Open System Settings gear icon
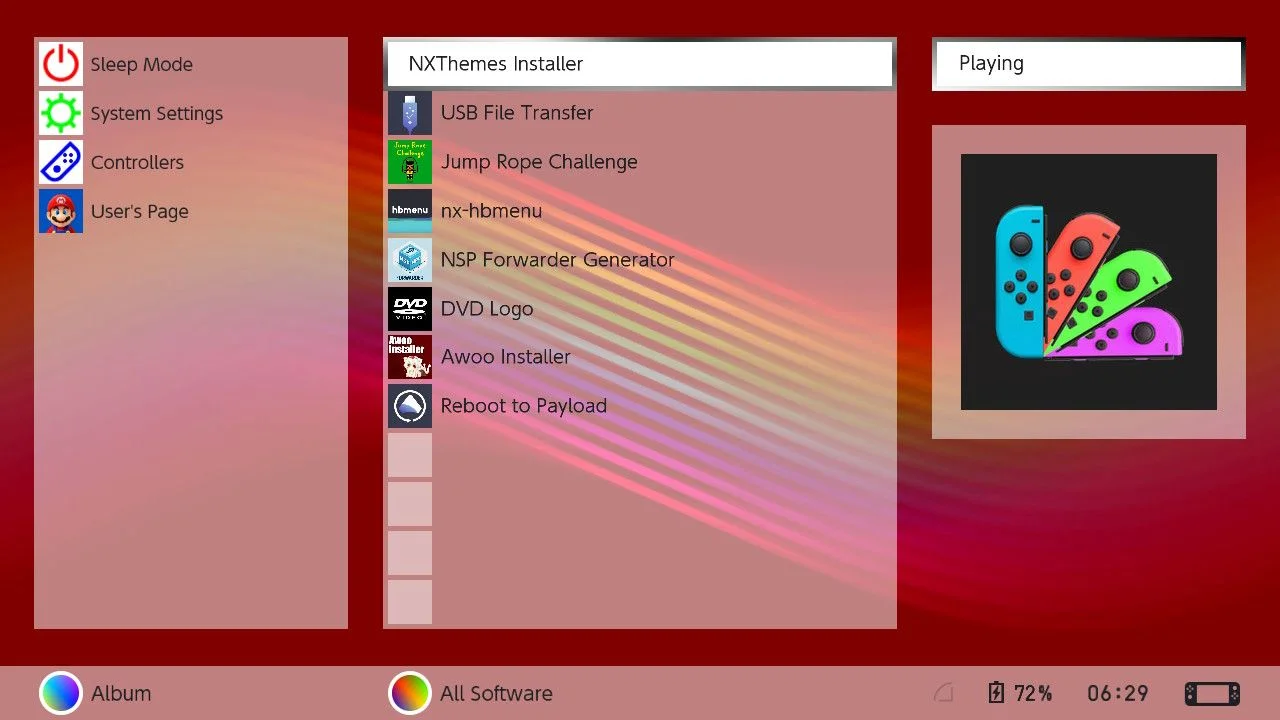 [x=61, y=113]
